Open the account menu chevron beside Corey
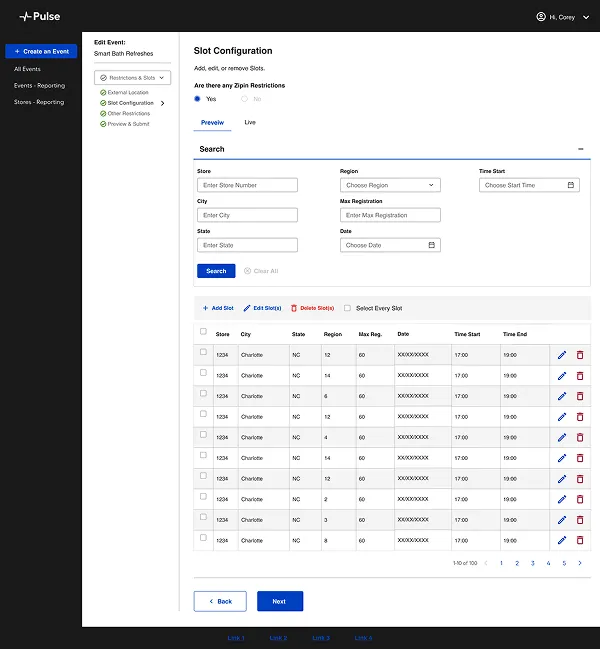Screen dimensions: 600x649 click(x=586, y=17)
